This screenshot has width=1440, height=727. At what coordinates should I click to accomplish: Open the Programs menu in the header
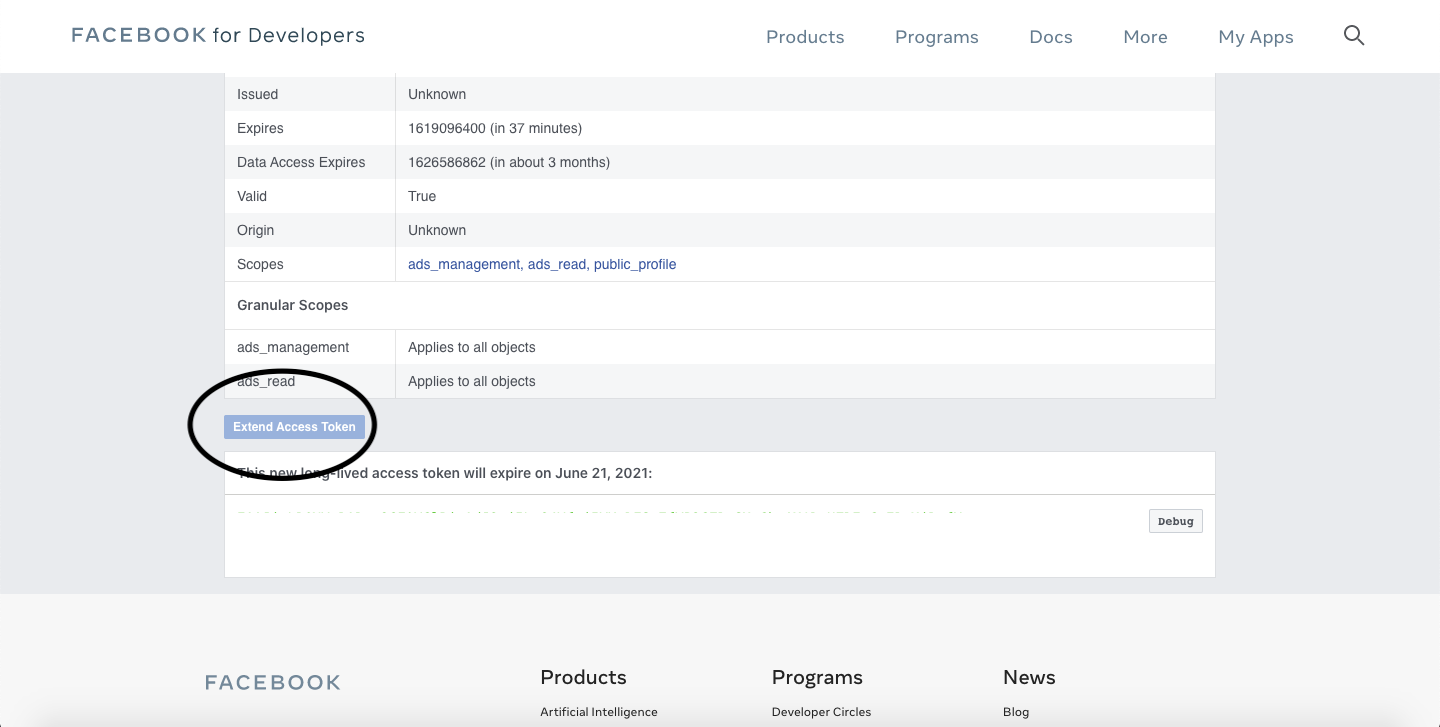pos(936,37)
